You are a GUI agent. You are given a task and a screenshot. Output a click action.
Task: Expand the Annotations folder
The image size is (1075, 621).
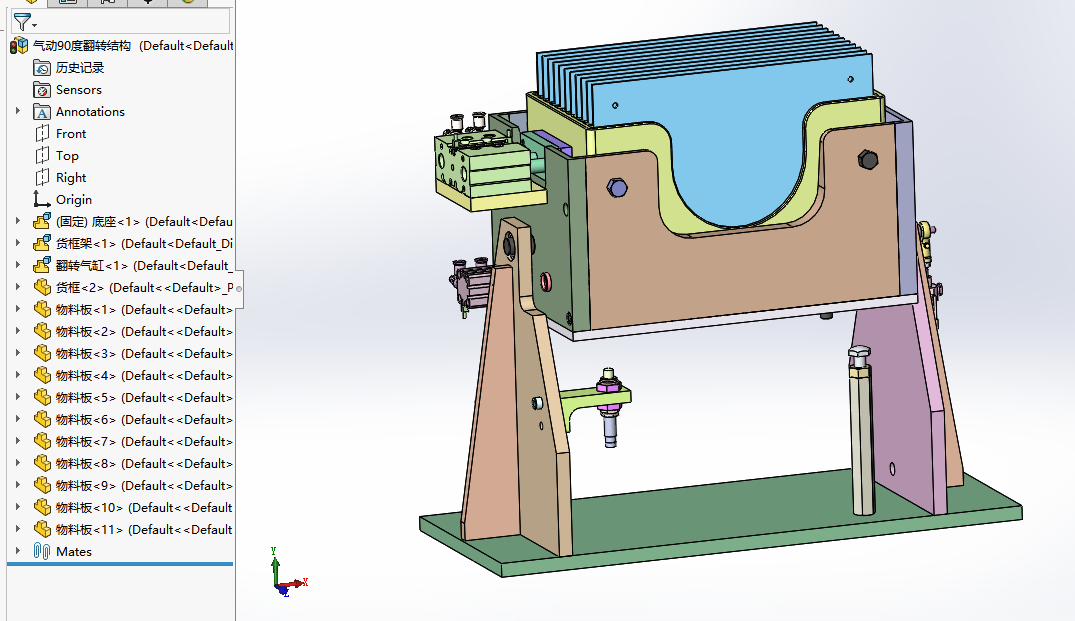18,111
